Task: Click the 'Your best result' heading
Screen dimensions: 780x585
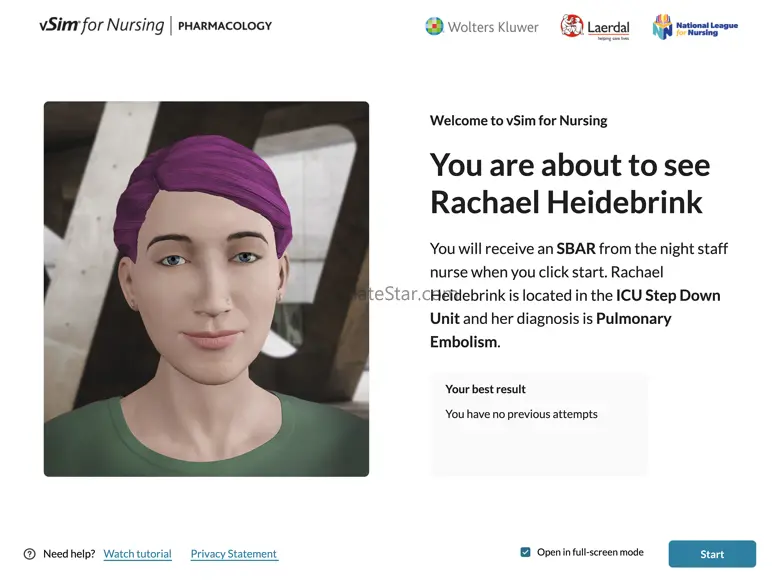Action: [485, 389]
